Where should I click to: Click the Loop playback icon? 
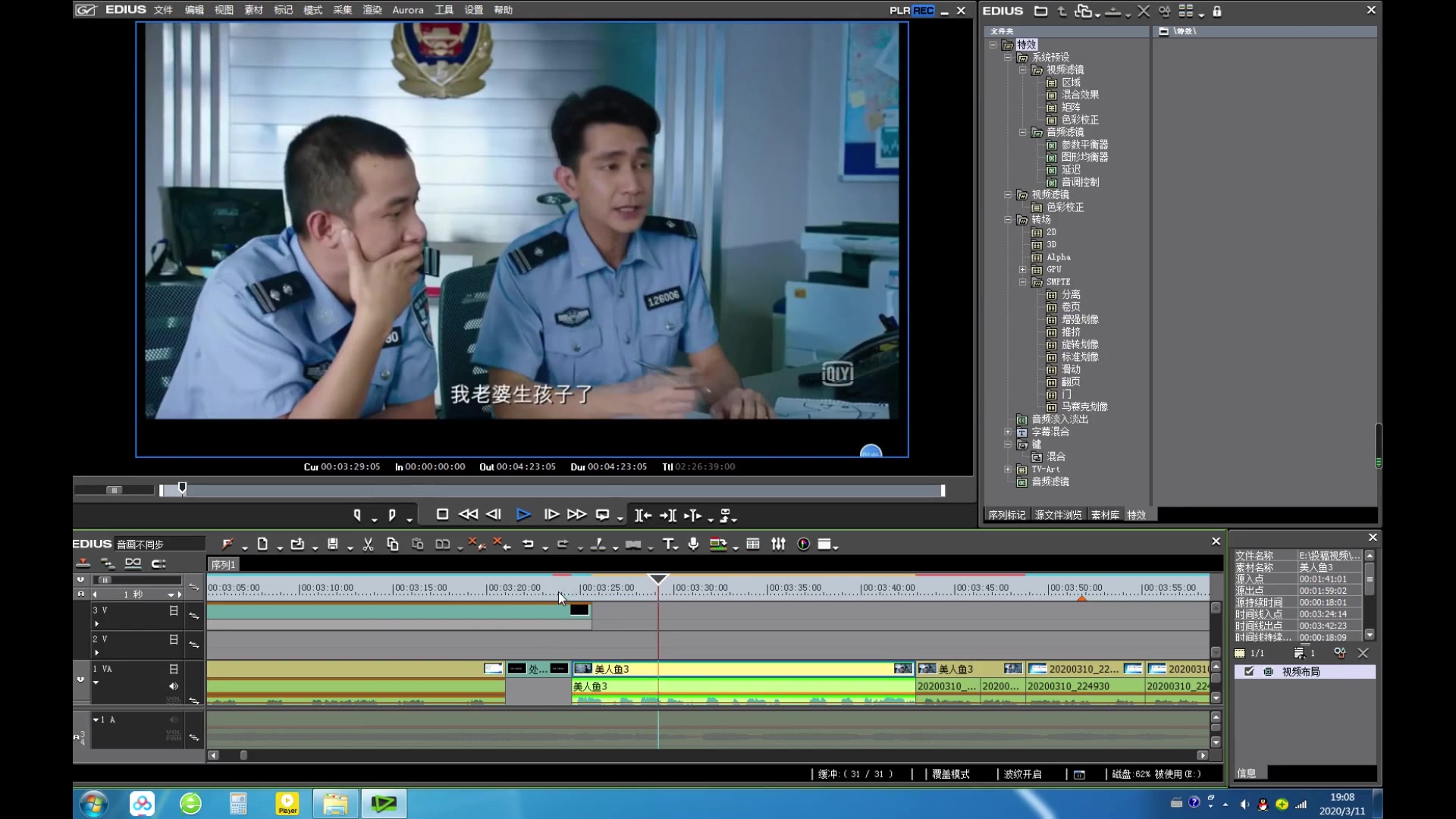point(603,515)
